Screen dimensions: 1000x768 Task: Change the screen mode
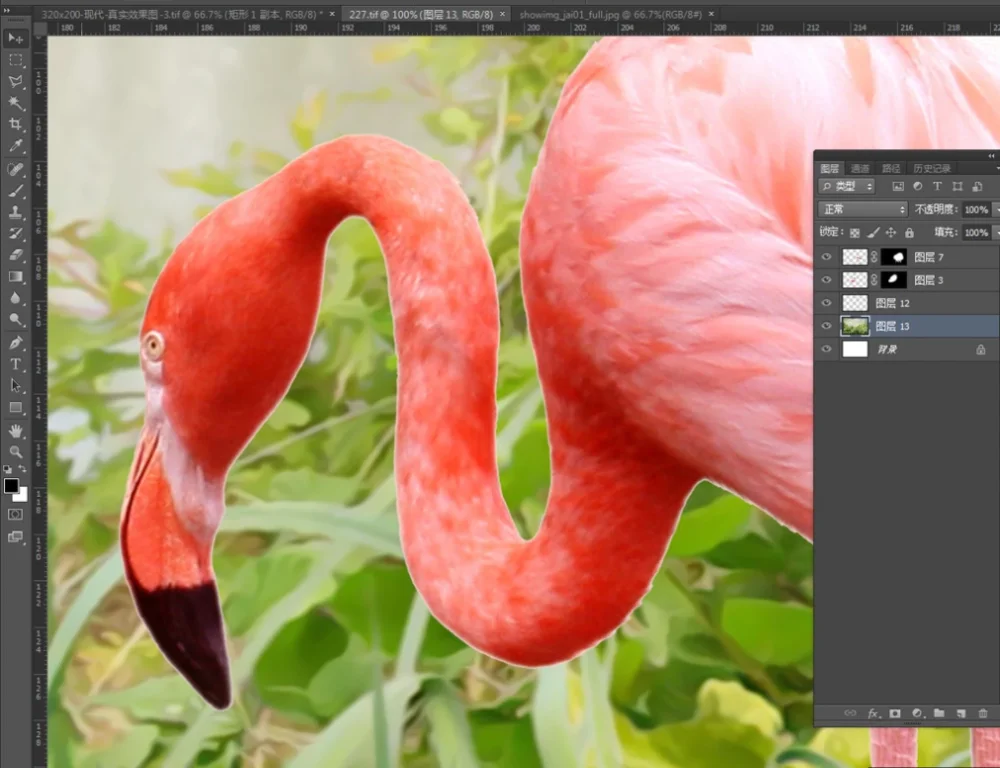[x=16, y=537]
